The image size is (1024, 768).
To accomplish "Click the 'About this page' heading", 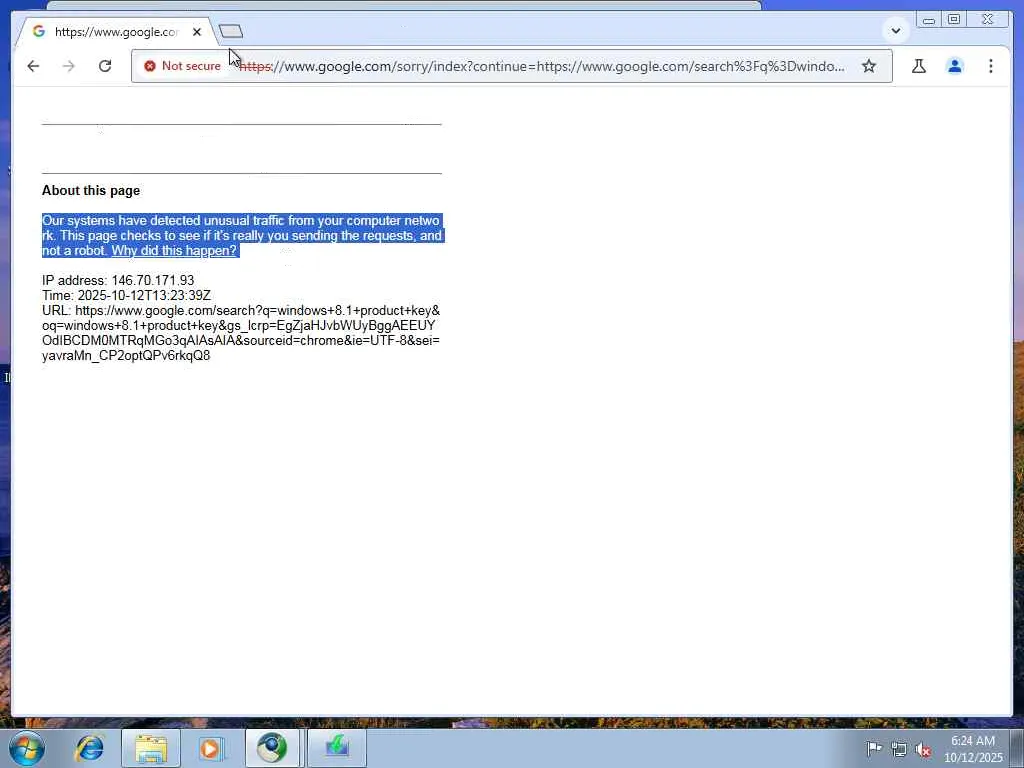I will tap(91, 191).
